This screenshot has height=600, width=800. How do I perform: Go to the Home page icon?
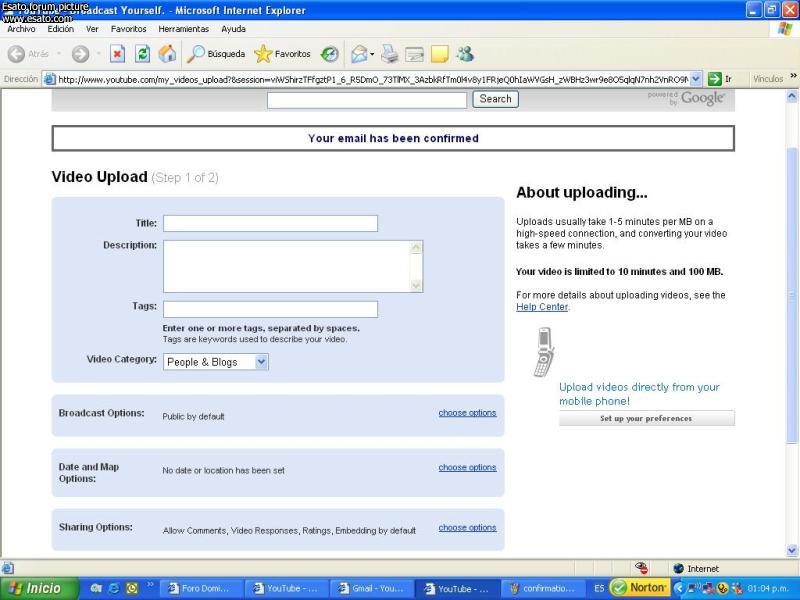coord(167,54)
